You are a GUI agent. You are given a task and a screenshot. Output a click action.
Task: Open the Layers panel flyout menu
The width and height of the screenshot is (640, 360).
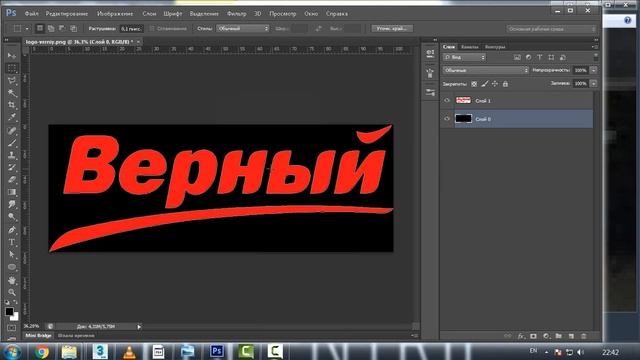pyautogui.click(x=595, y=47)
